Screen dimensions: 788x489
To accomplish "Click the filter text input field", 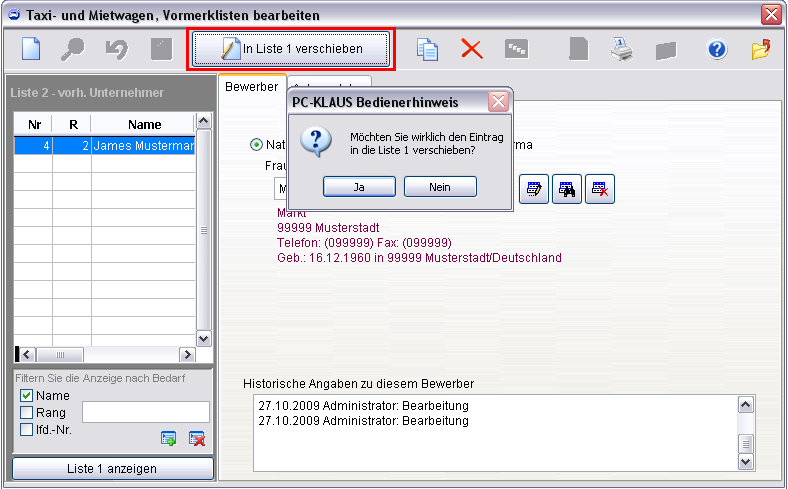I will pos(146,412).
